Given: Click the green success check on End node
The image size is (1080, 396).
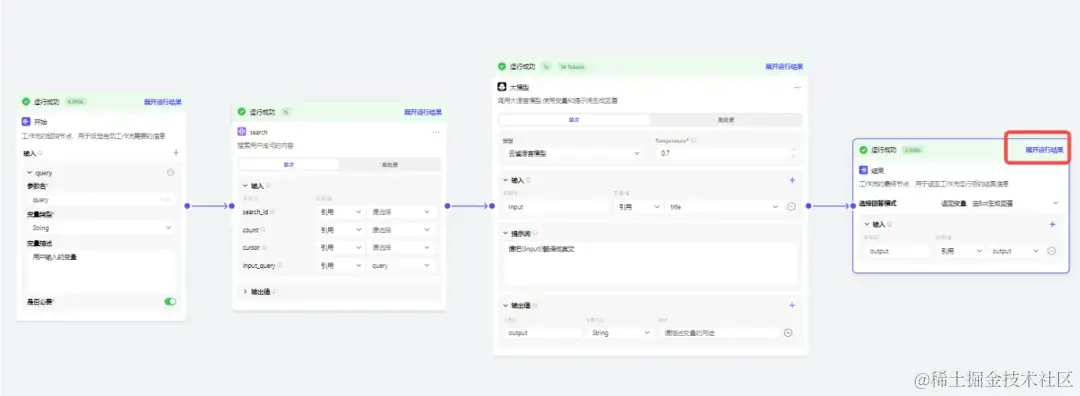Looking at the screenshot, I should [x=863, y=149].
